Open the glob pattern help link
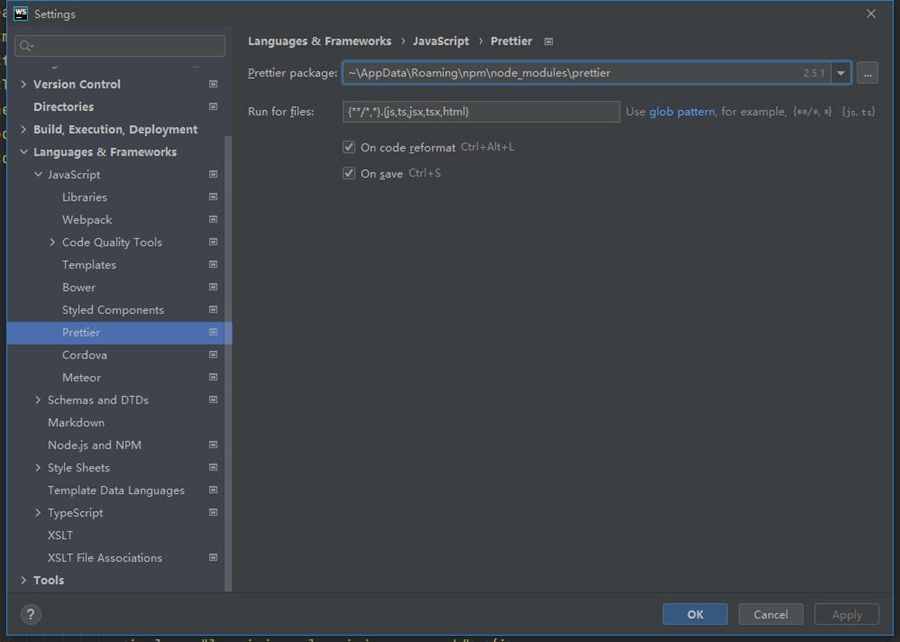This screenshot has width=900, height=642. [x=681, y=112]
